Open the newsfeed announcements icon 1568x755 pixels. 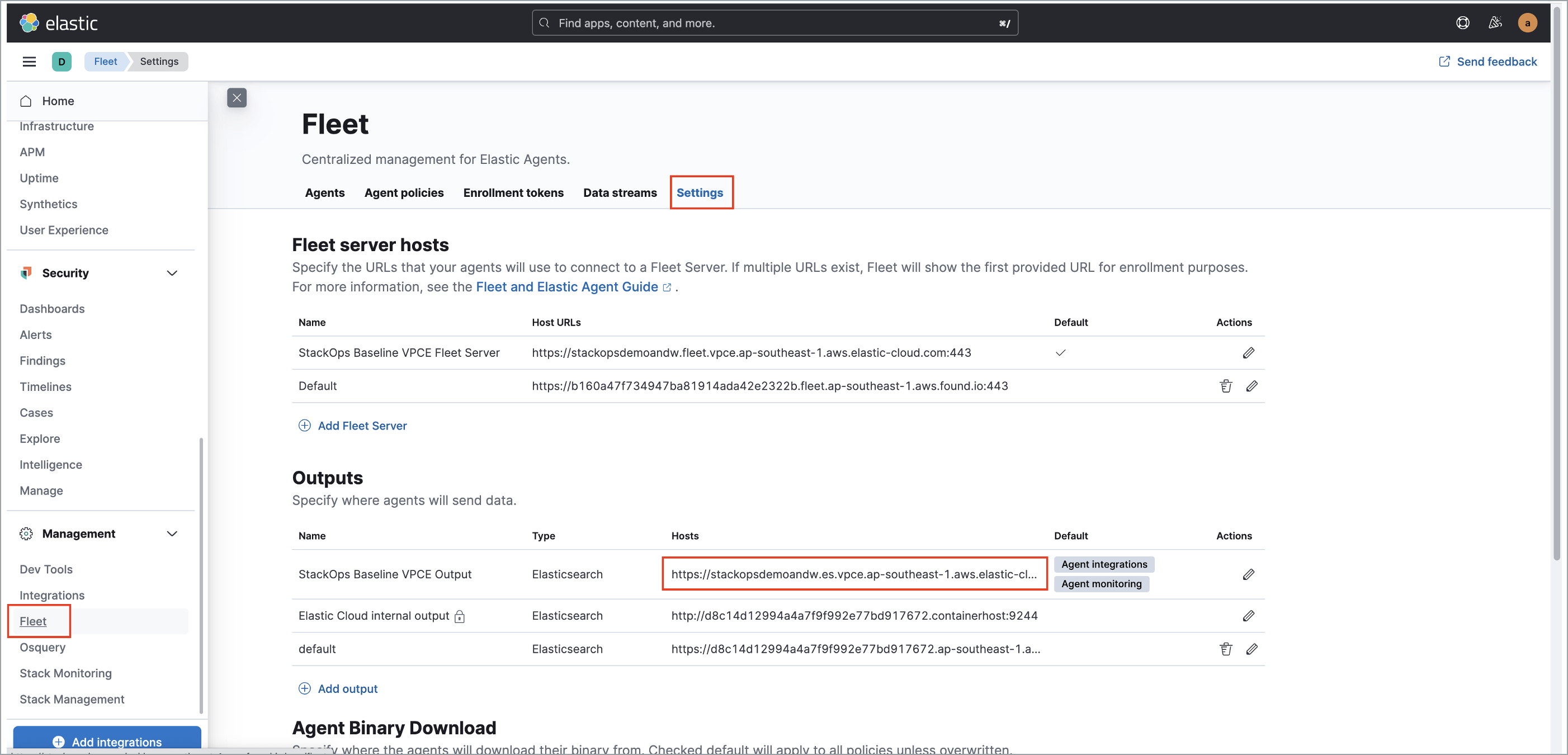click(x=1495, y=22)
